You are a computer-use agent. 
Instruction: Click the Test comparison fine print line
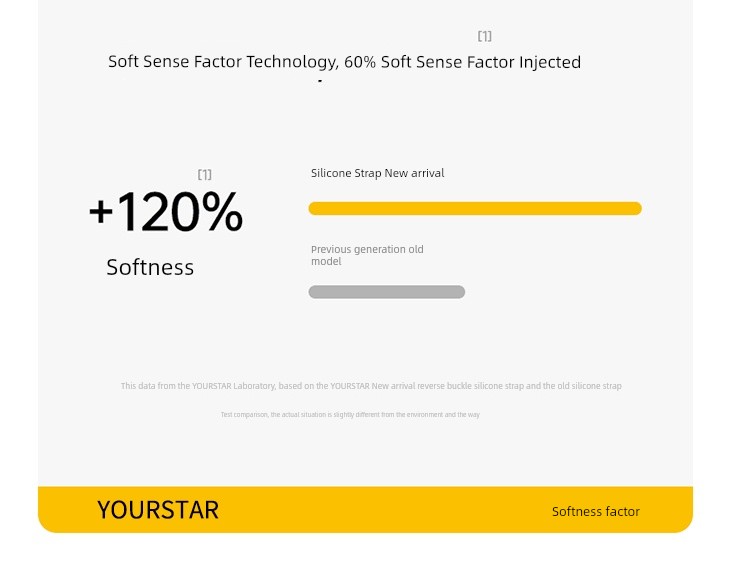[350, 415]
